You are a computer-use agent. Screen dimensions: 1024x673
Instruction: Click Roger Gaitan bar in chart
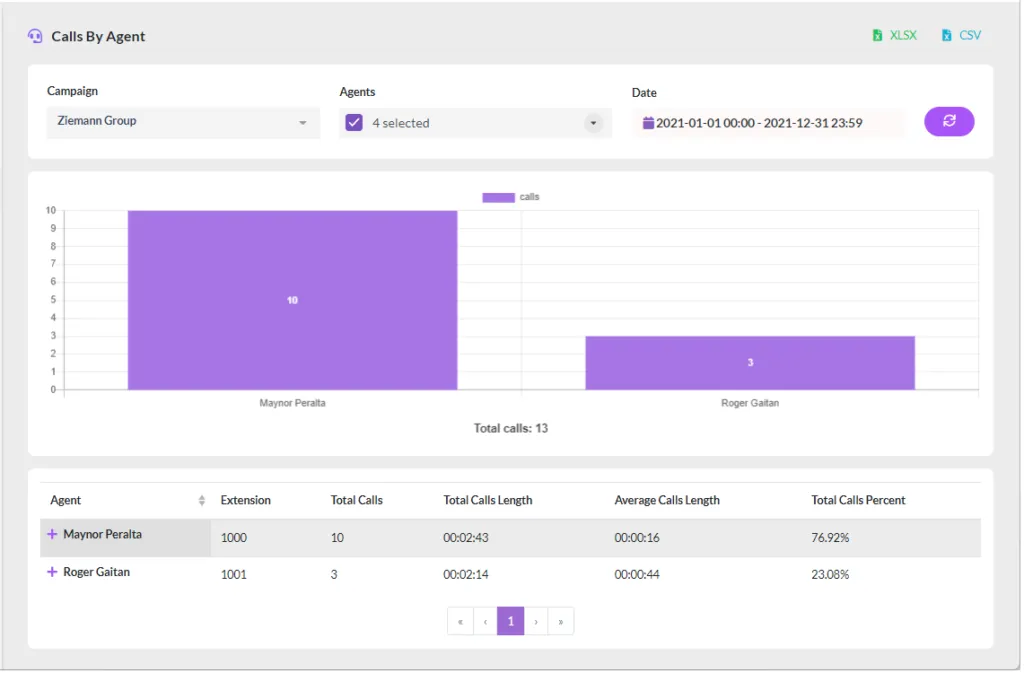750,364
